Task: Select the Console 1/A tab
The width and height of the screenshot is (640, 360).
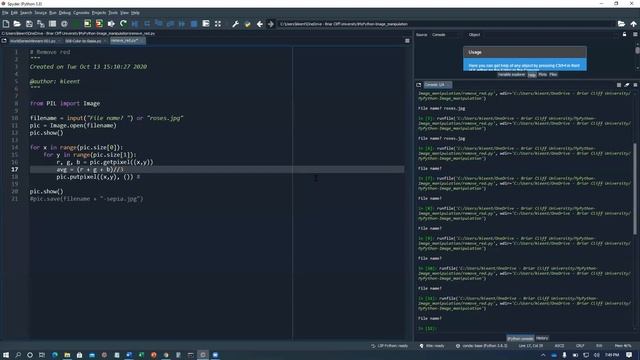Action: [437, 85]
